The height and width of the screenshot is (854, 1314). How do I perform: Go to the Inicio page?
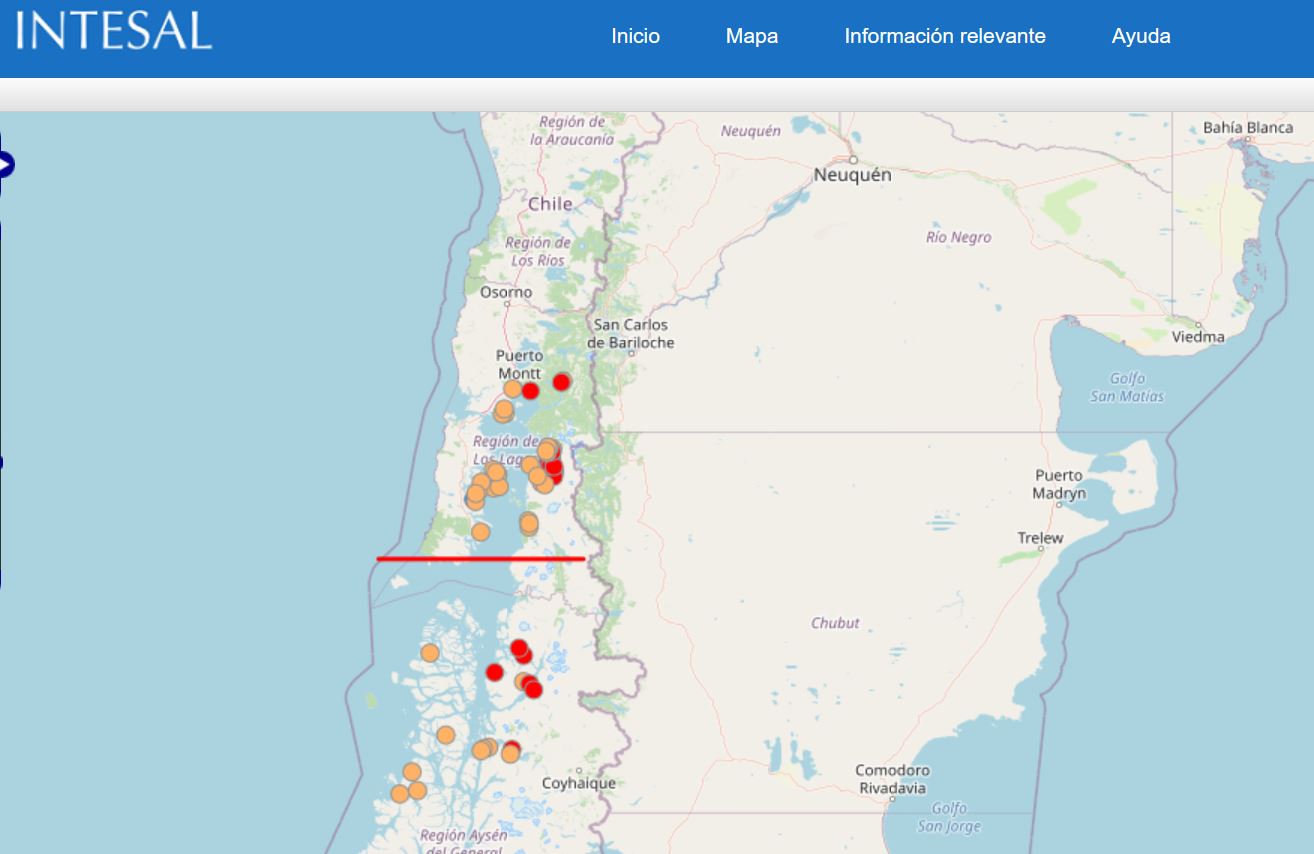[635, 36]
